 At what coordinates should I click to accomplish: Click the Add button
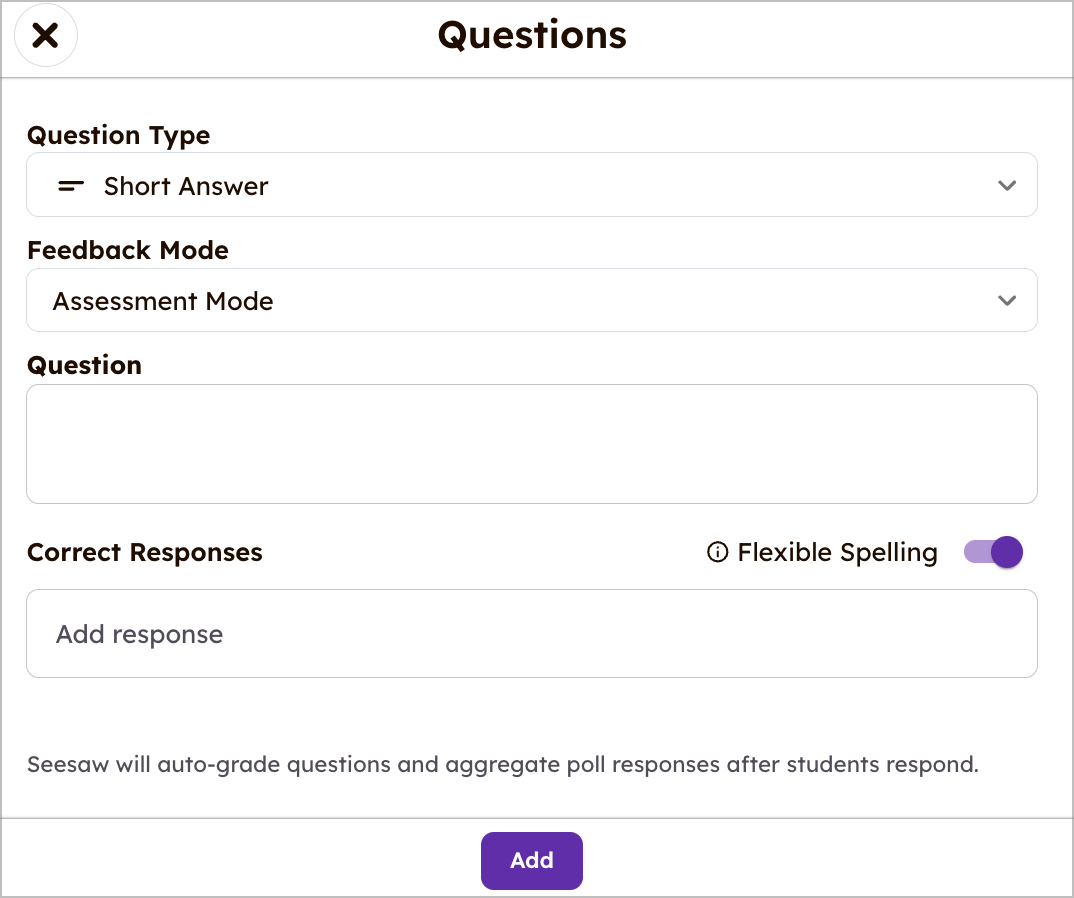click(x=532, y=860)
